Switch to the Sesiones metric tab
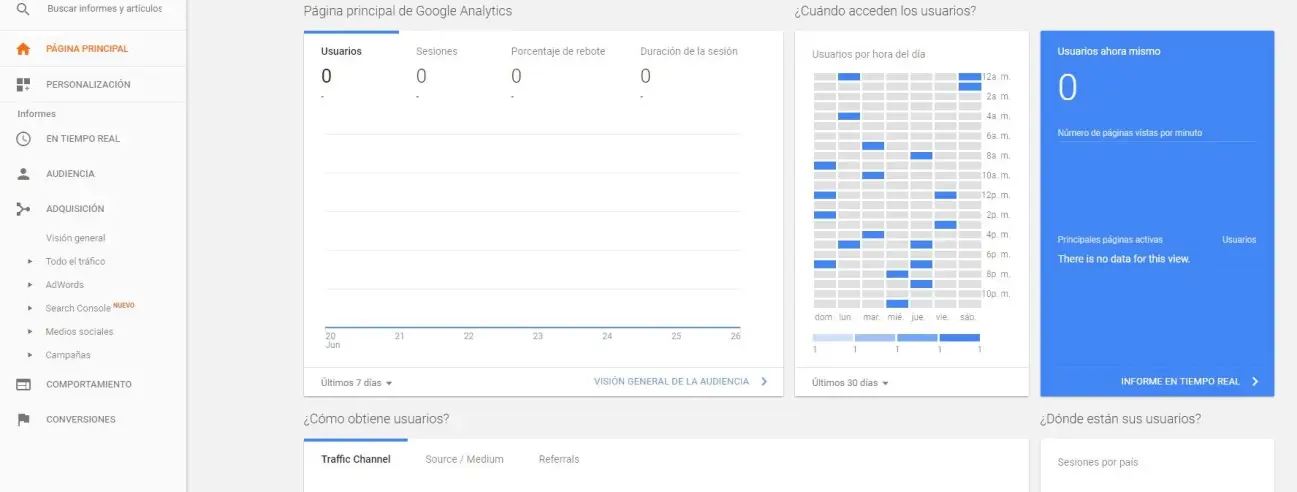The width and height of the screenshot is (1297, 492). coord(436,52)
